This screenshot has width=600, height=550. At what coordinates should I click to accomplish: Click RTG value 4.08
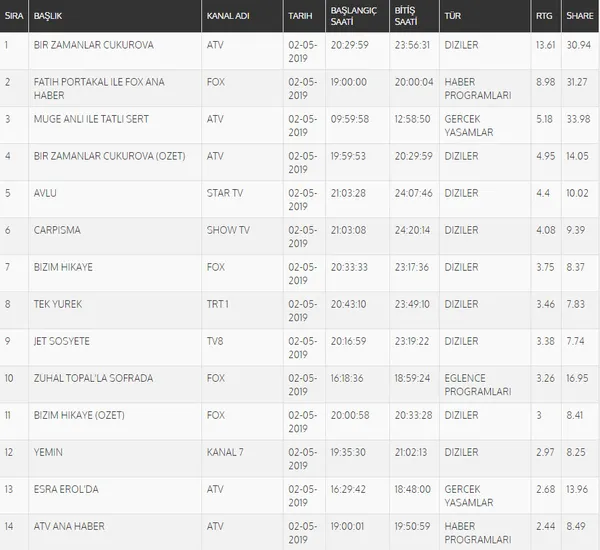545,230
